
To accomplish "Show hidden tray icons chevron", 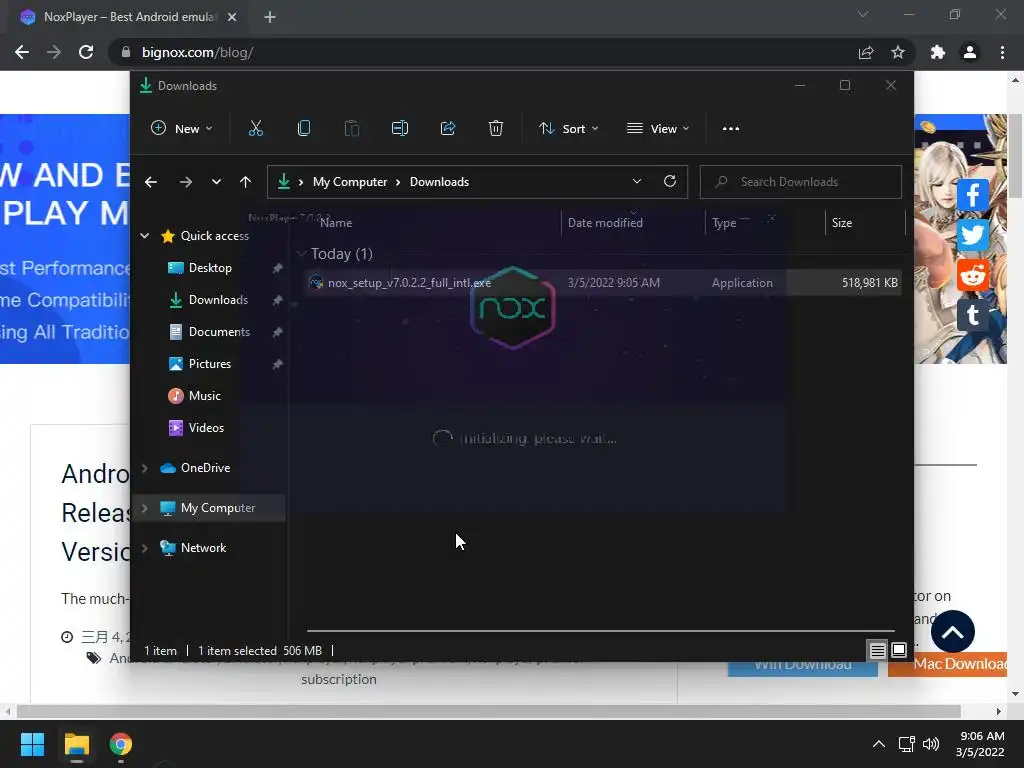I will coord(879,744).
